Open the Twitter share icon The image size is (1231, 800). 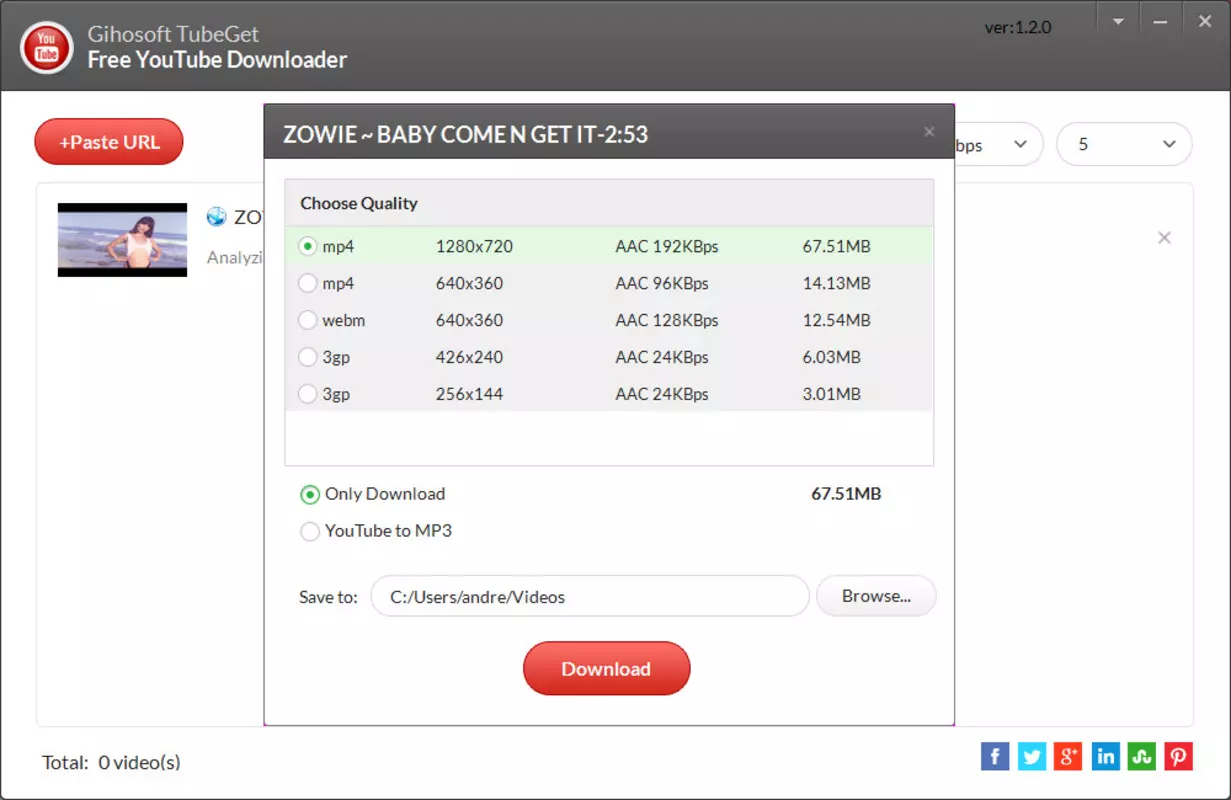coord(1032,756)
